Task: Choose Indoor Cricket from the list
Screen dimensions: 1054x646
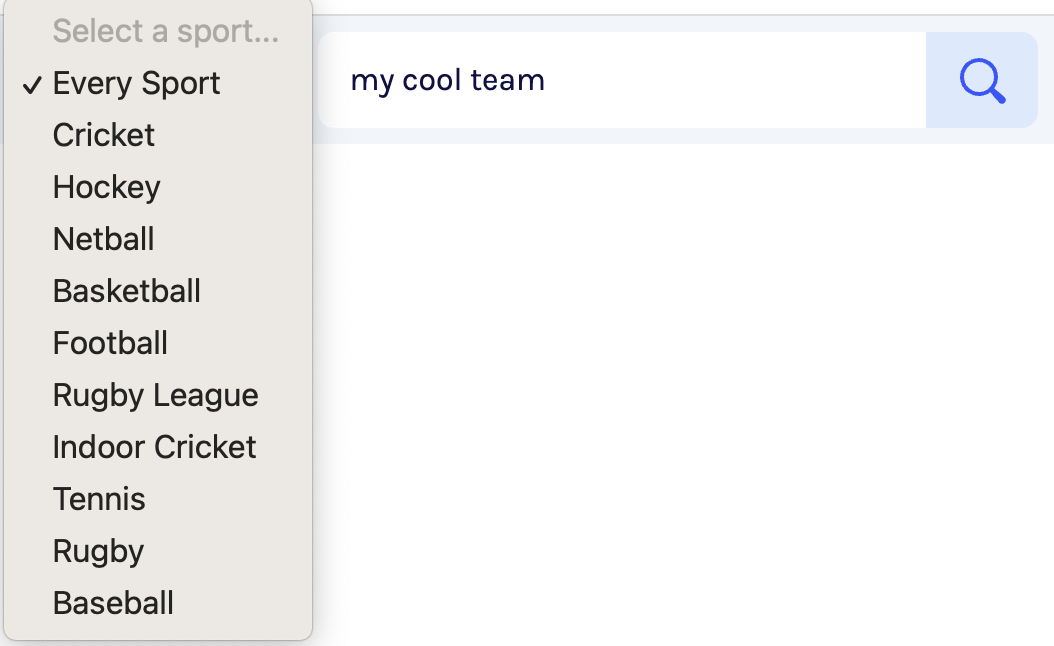Action: 158,447
